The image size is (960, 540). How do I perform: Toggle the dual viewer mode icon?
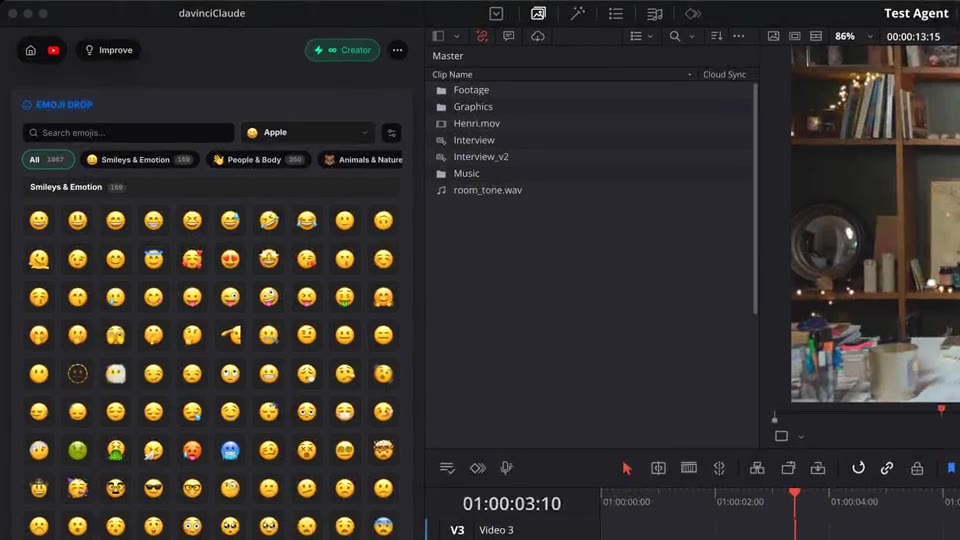[795, 36]
